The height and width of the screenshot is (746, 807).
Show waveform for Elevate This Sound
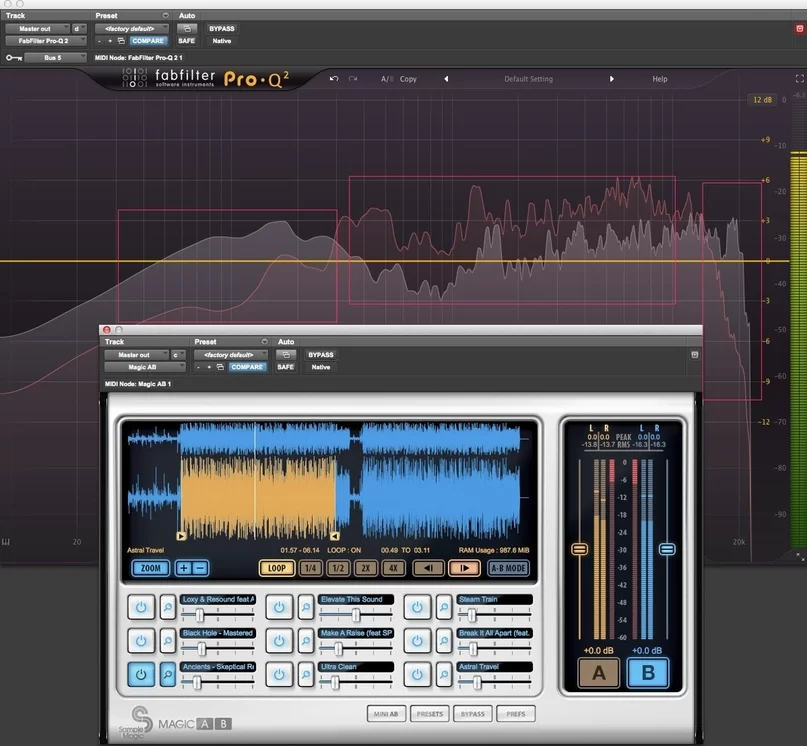pos(306,607)
